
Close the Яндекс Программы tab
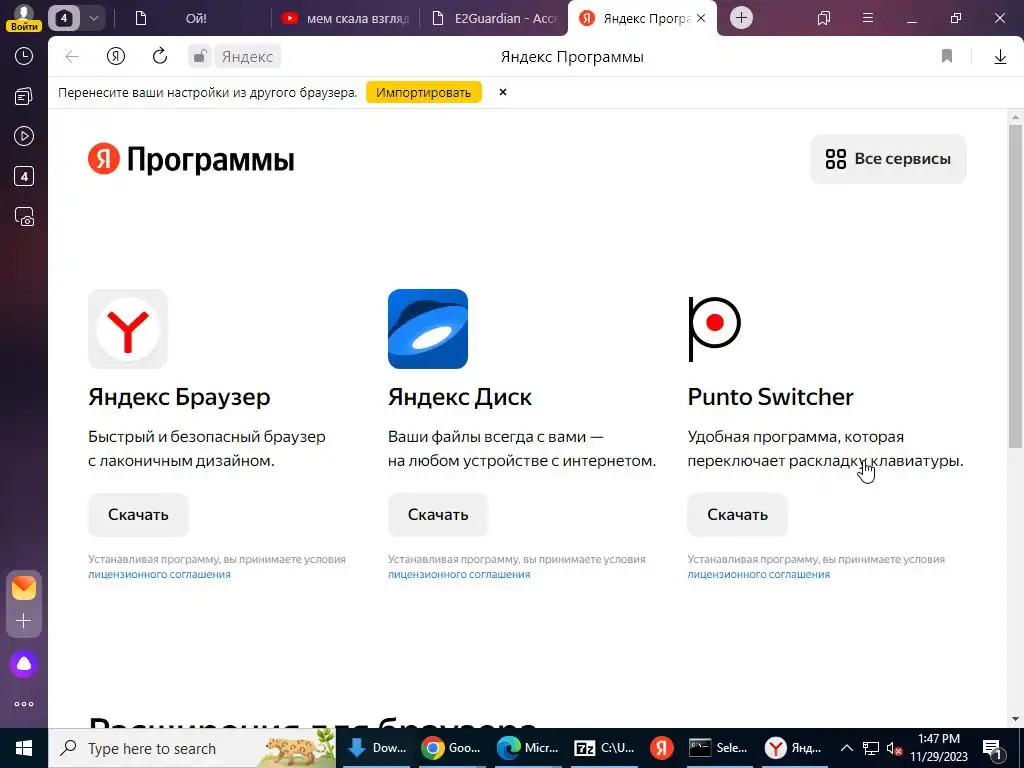point(701,18)
